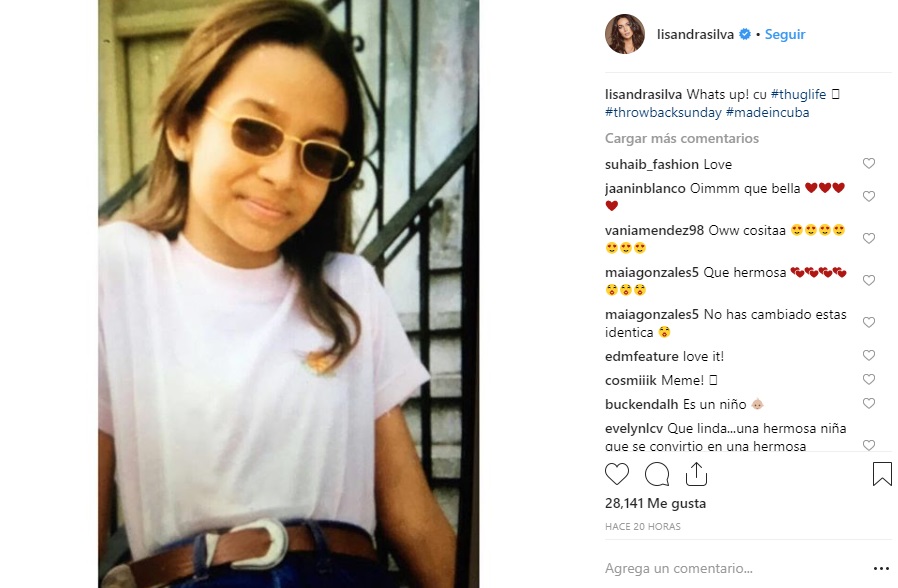Open the comment bubble icon
Screen dimensions: 898x588
coord(657,474)
